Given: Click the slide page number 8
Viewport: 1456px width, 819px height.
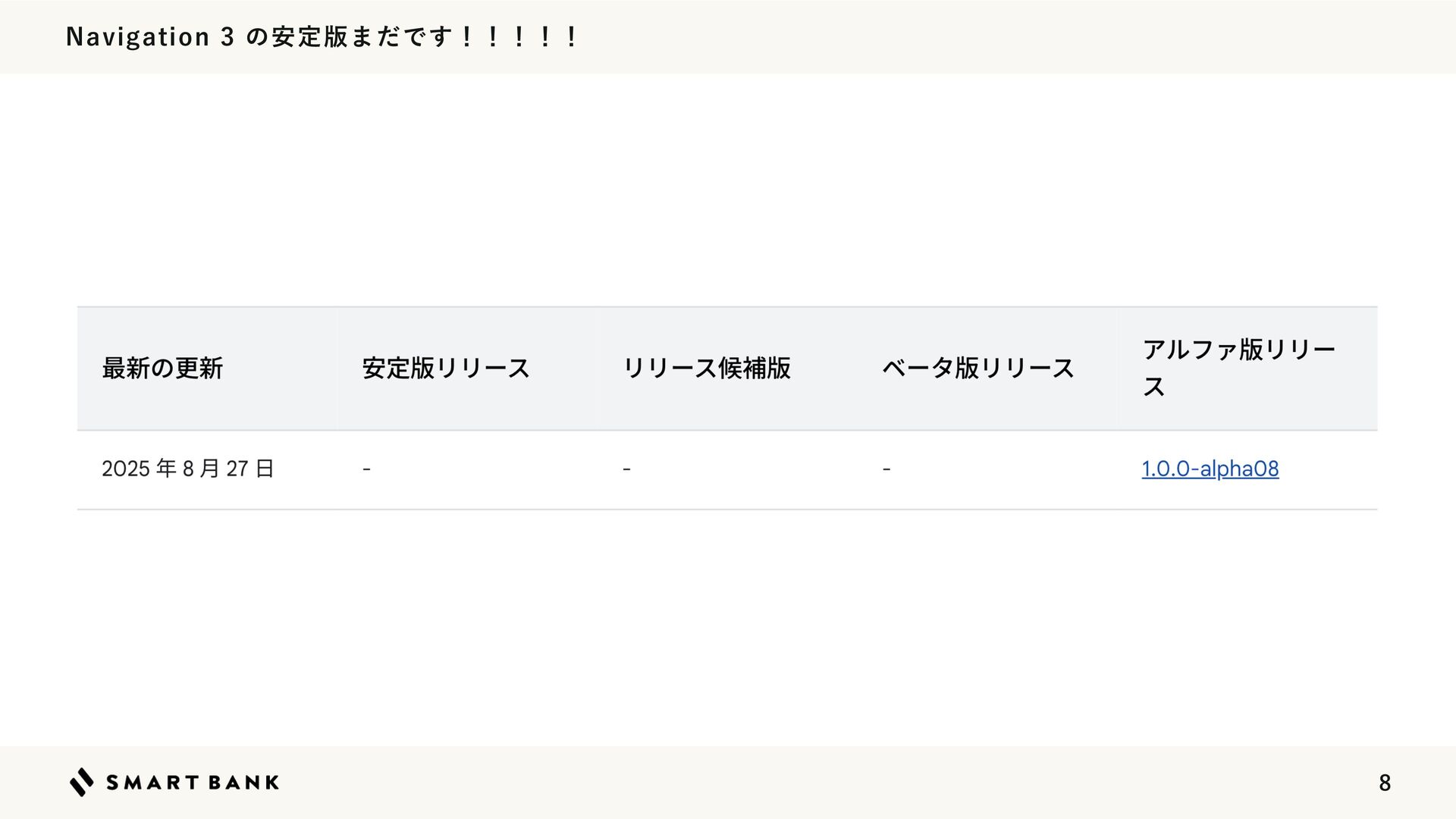Looking at the screenshot, I should [x=1385, y=783].
